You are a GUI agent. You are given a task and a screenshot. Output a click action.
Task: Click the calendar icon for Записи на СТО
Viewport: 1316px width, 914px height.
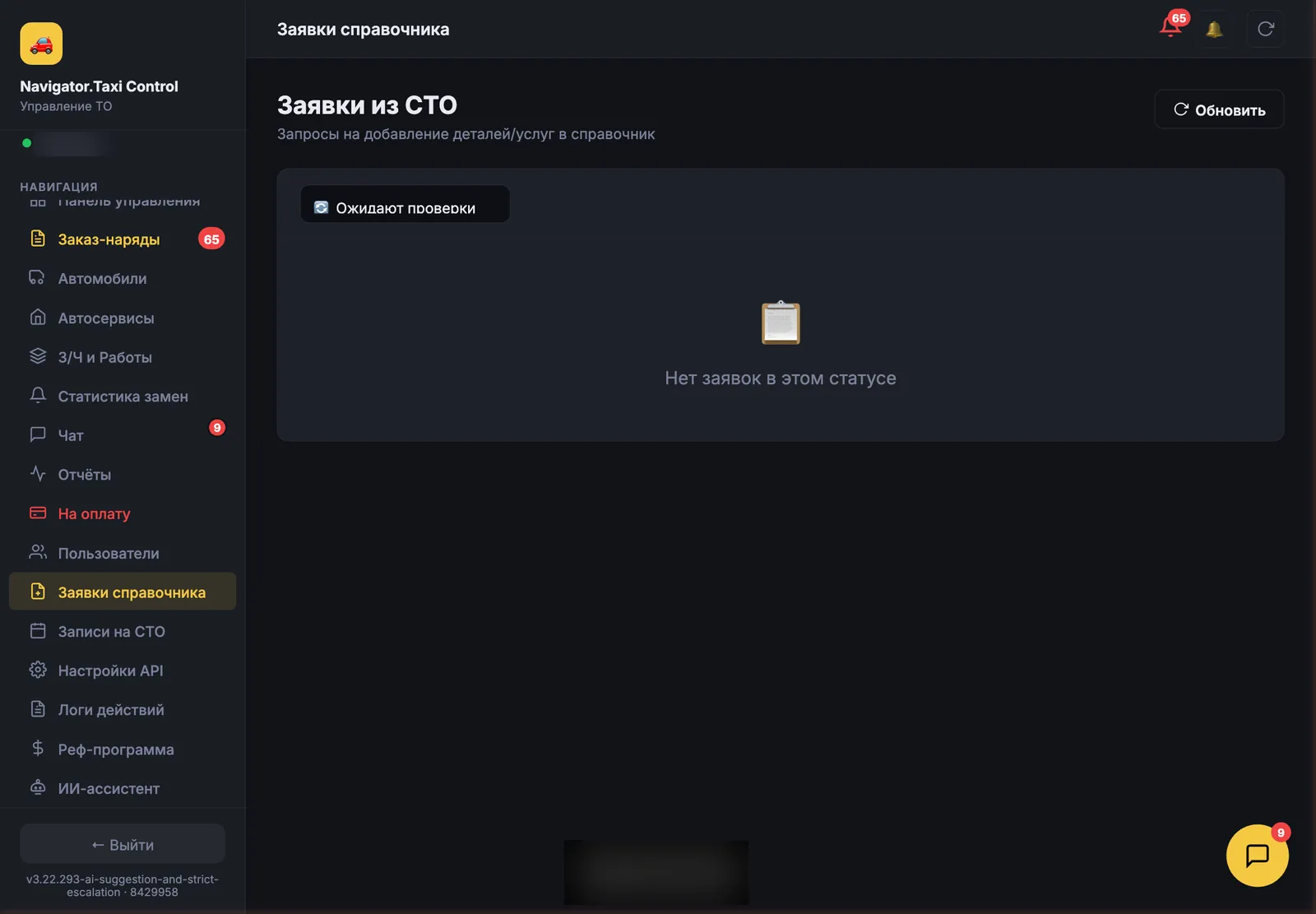click(38, 631)
